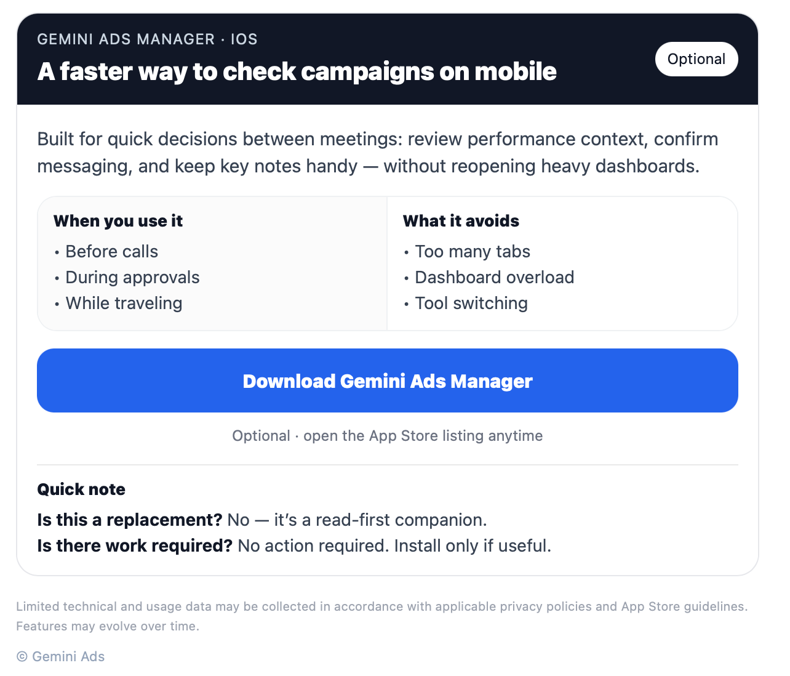Click the Optional badge in header

point(696,59)
